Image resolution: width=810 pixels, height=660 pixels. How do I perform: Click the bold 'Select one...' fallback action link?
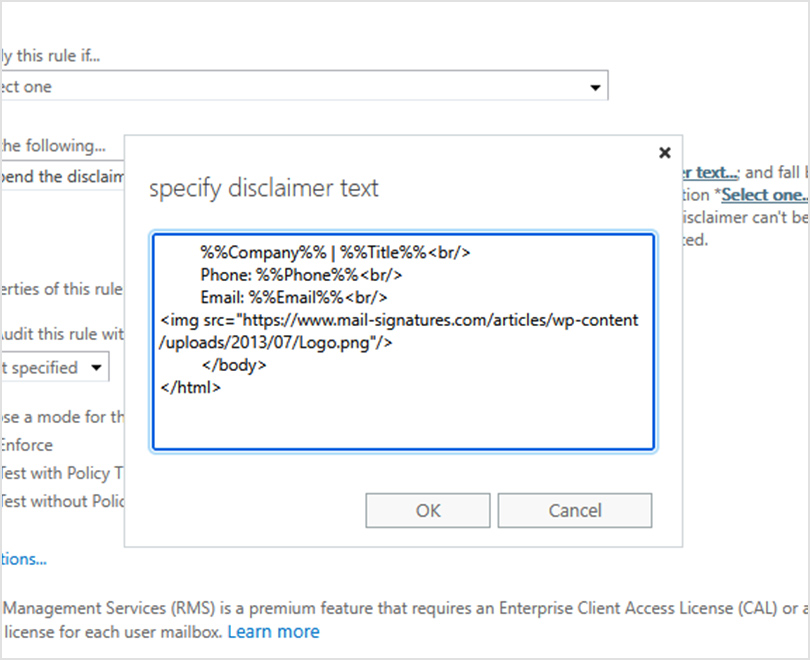(763, 195)
